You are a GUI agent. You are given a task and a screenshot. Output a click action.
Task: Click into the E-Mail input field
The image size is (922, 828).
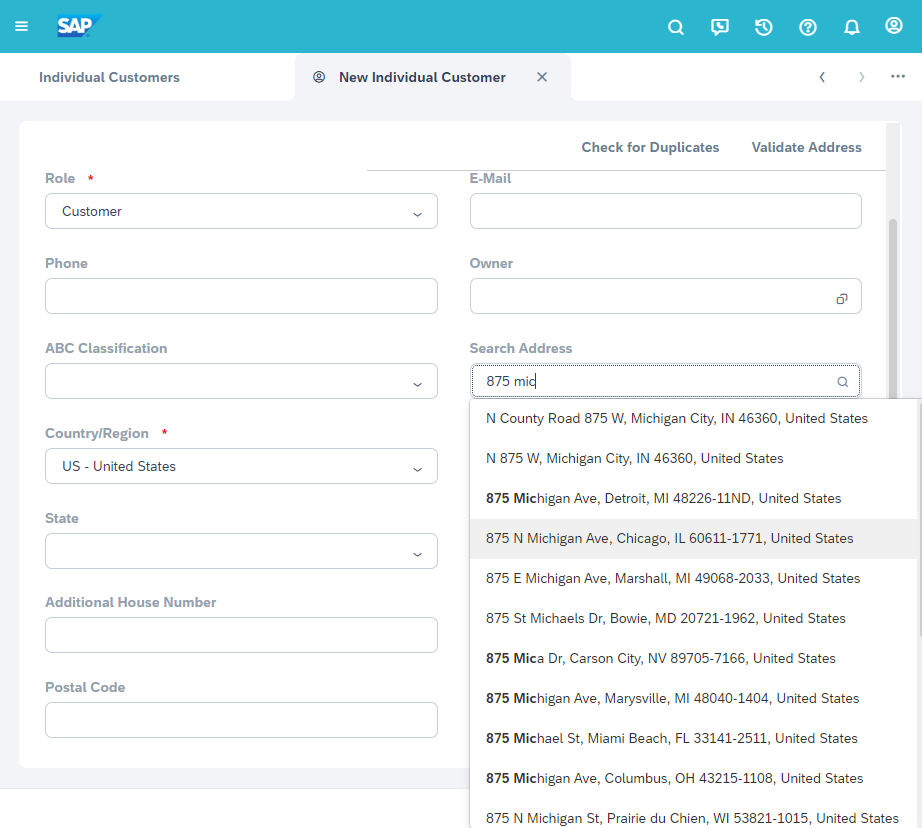[x=665, y=211]
